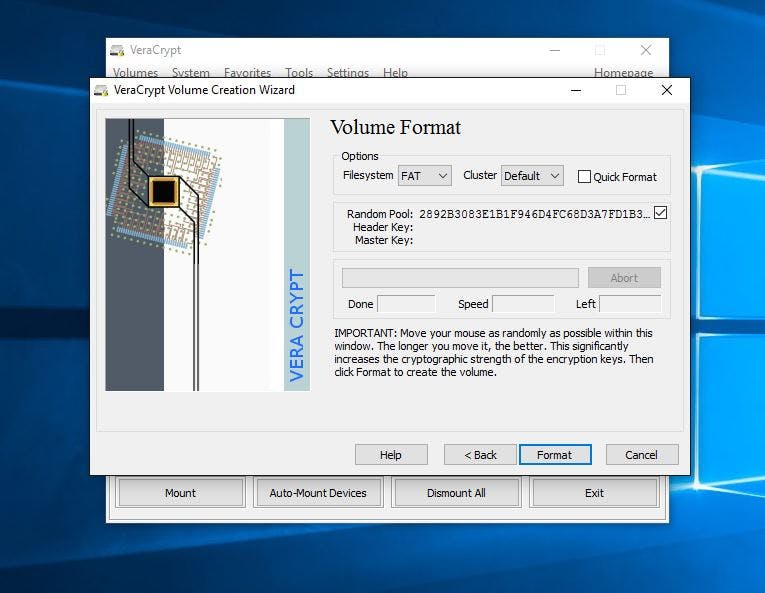
Task: Click the Homepage link in VeraCrypt window
Action: (623, 73)
